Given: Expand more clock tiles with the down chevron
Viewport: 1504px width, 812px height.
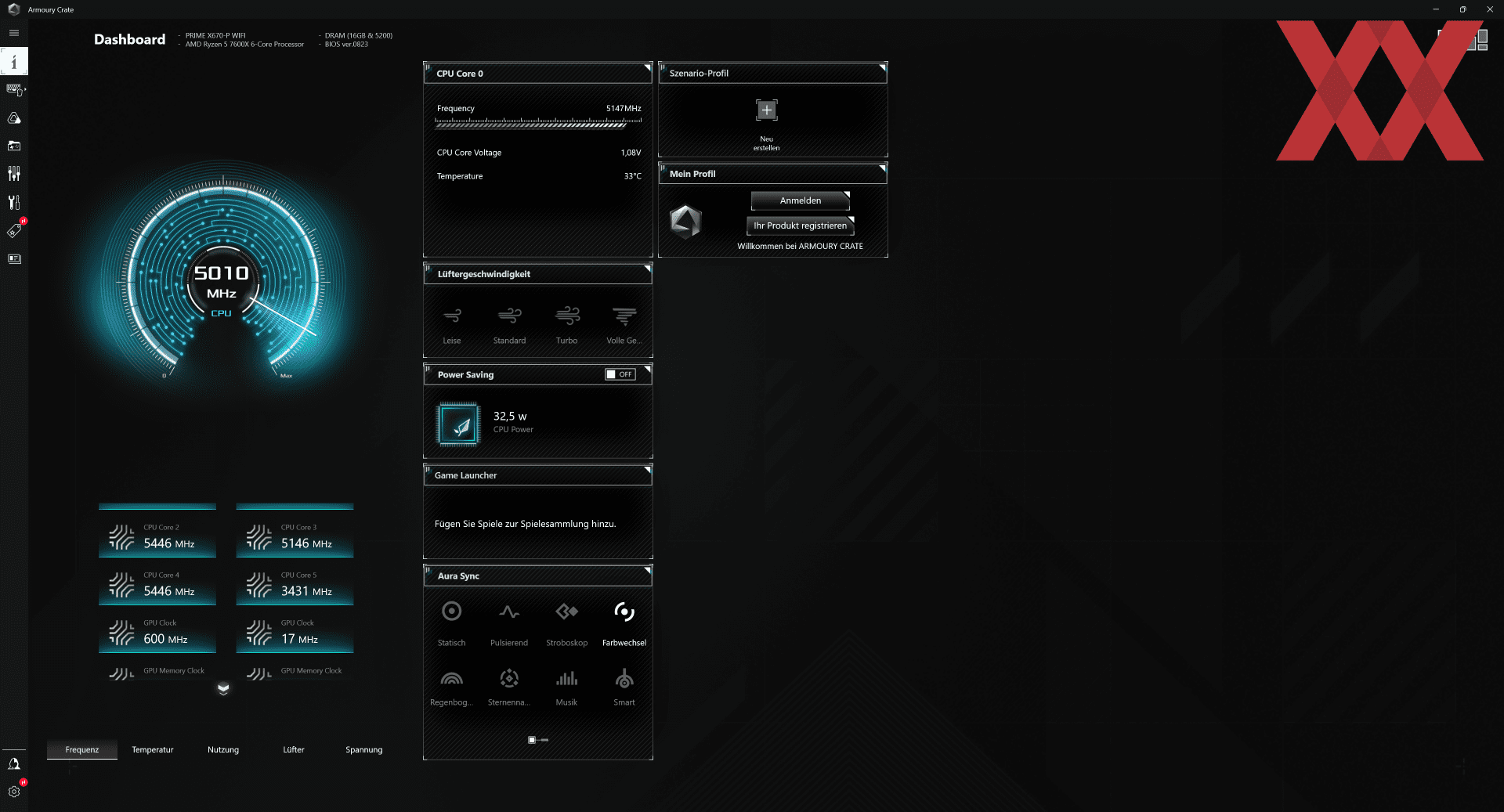Looking at the screenshot, I should (223, 689).
